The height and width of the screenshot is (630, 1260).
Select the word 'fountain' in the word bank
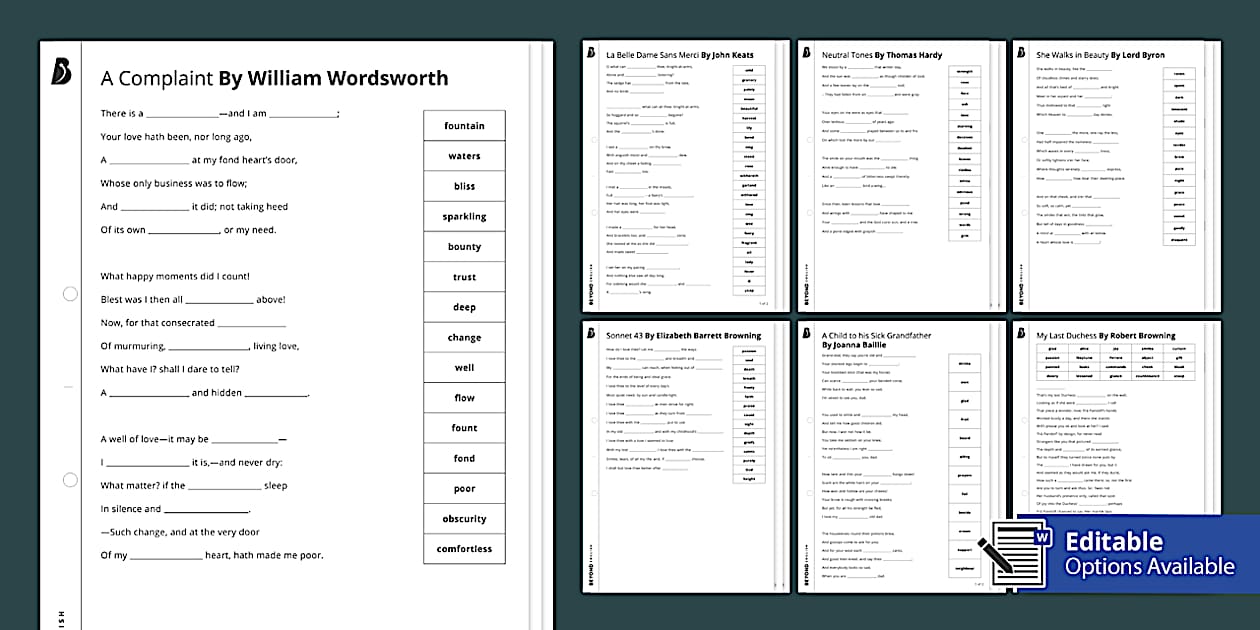click(464, 125)
